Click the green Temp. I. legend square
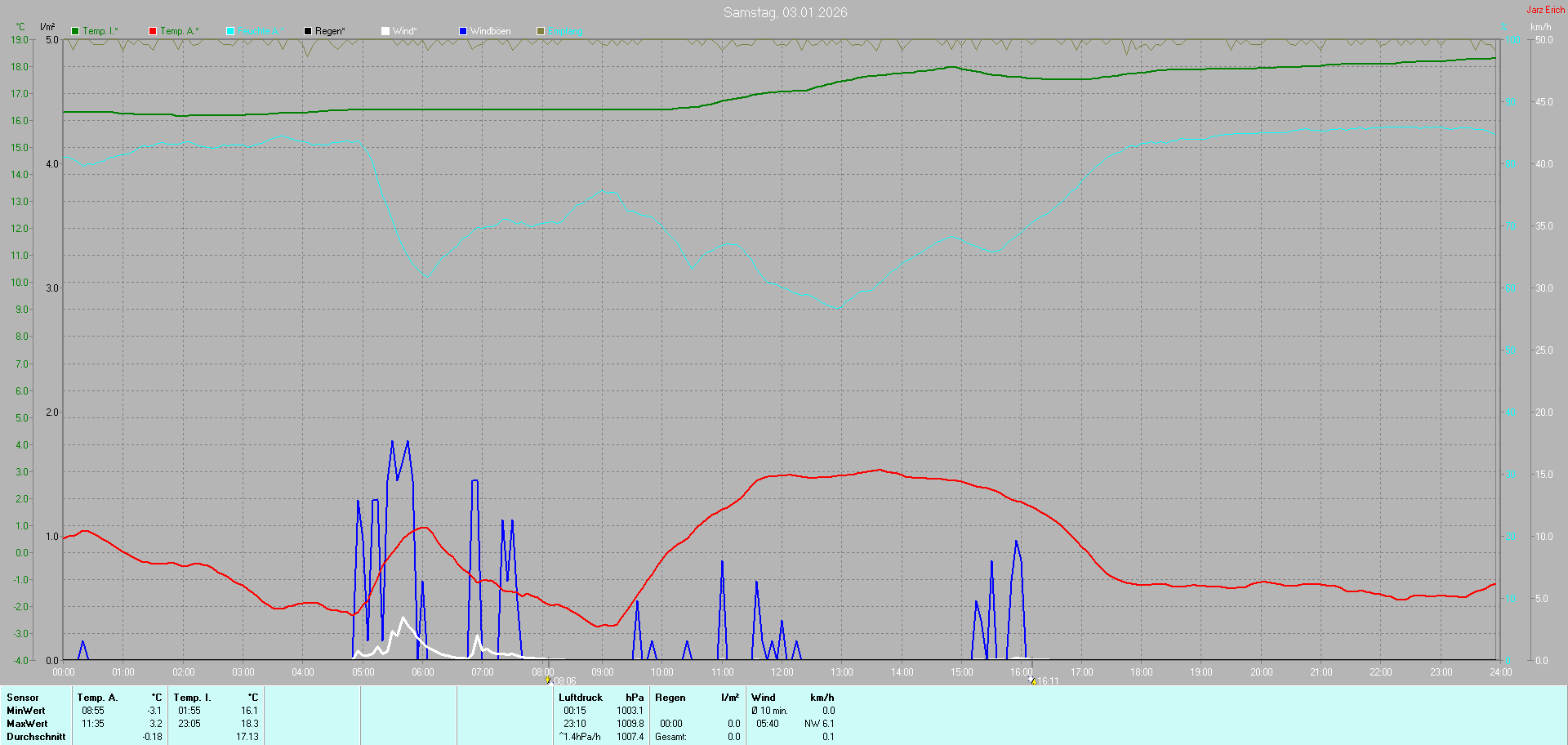The image size is (1568, 745). click(75, 31)
